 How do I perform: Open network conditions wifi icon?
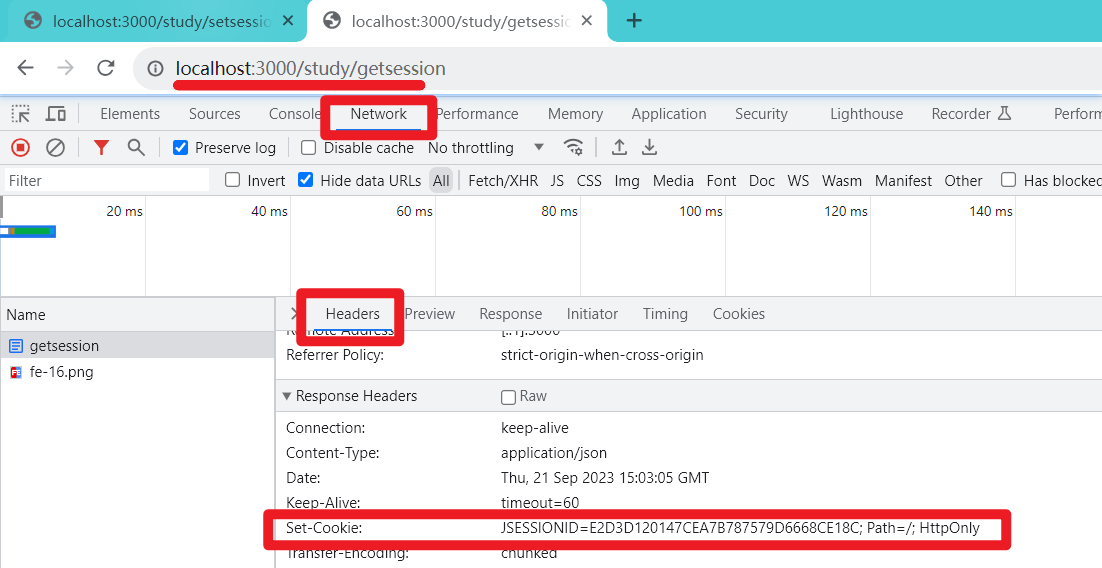[573, 148]
